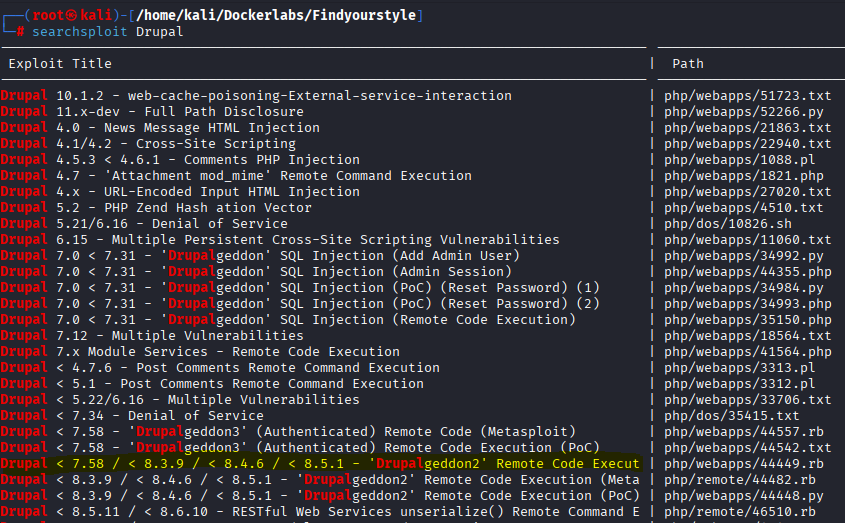845x523 pixels.
Task: Click the Drupal 7.x Module Services entry
Action: coord(200,352)
